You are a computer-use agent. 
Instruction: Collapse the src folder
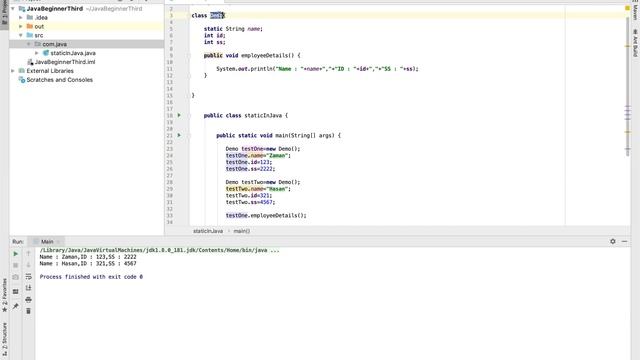(21, 35)
